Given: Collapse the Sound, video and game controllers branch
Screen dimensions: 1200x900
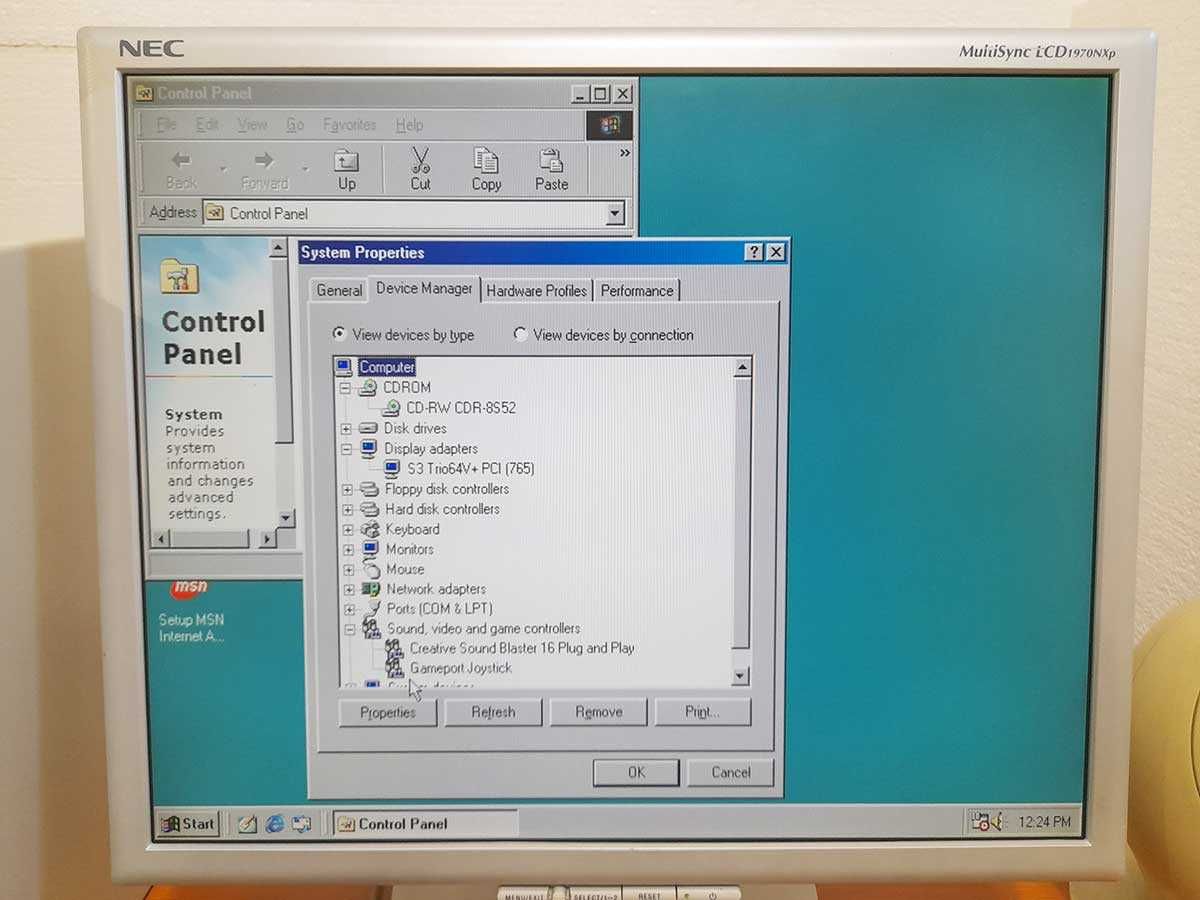Looking at the screenshot, I should click(x=350, y=629).
